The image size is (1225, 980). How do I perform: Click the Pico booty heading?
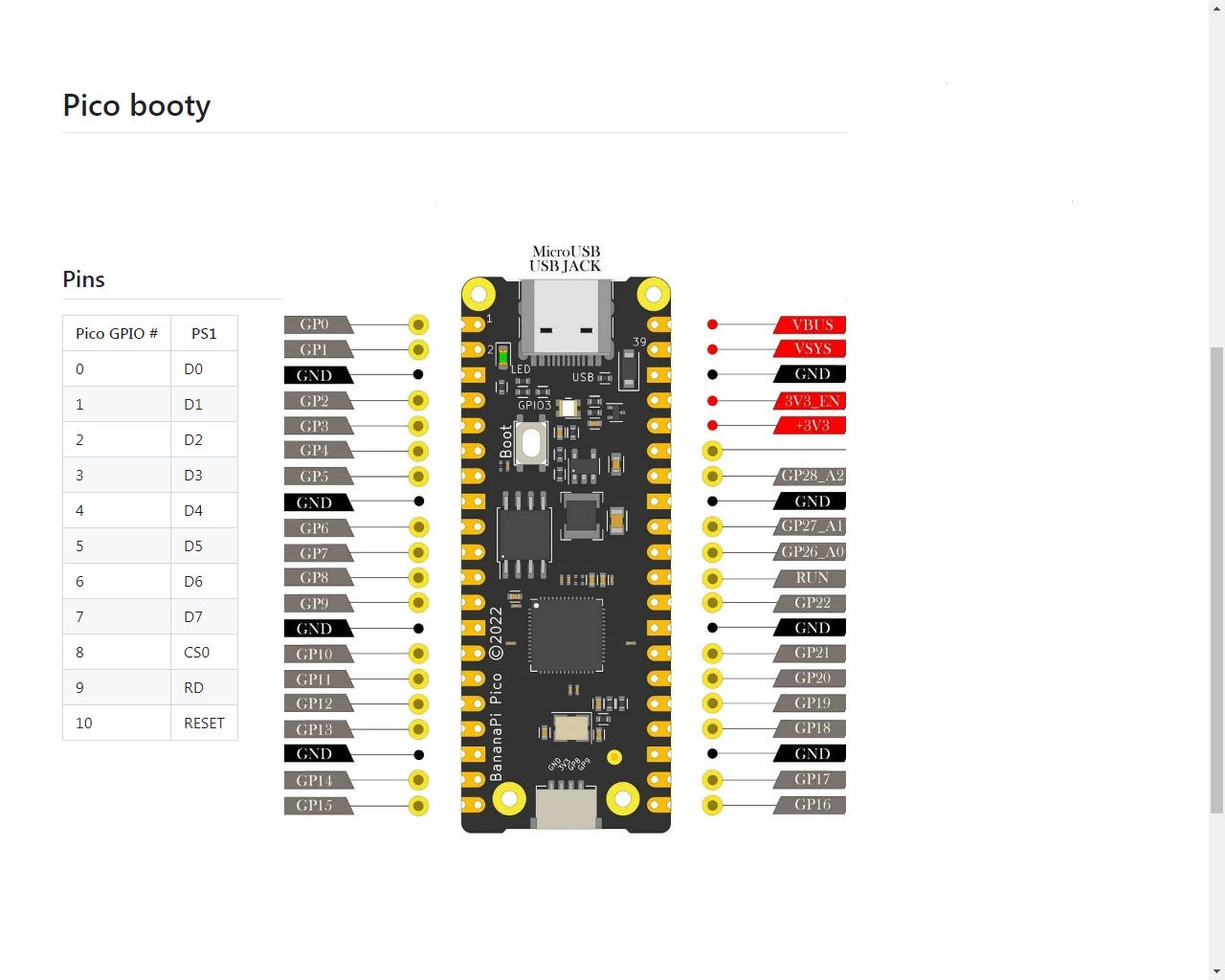137,105
